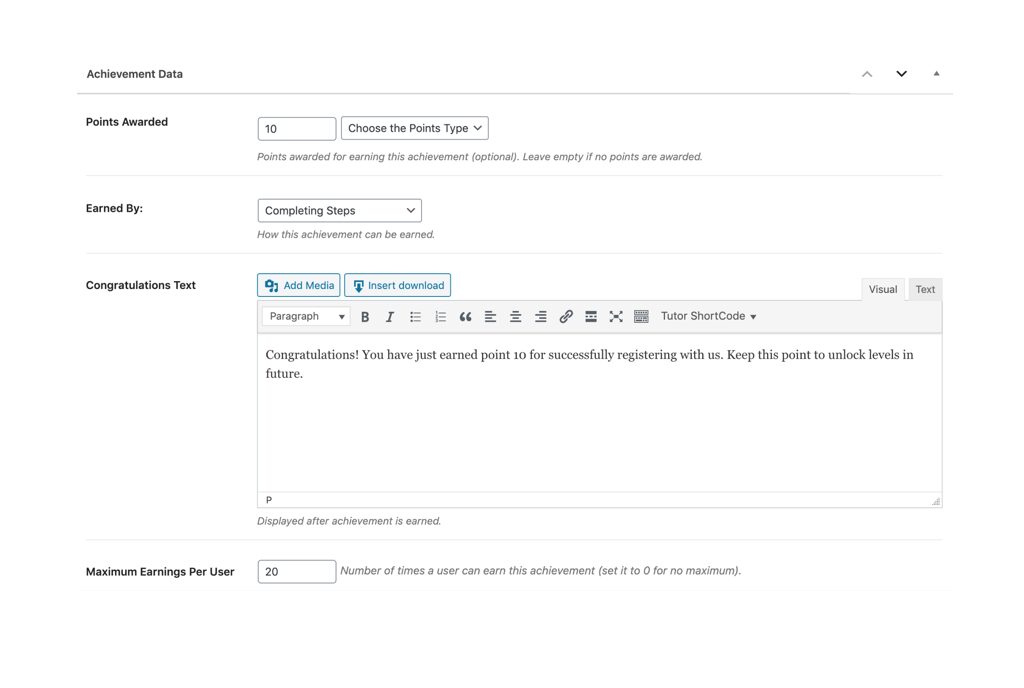Insert the Read More tag
The image size is (1024, 688).
coord(591,316)
